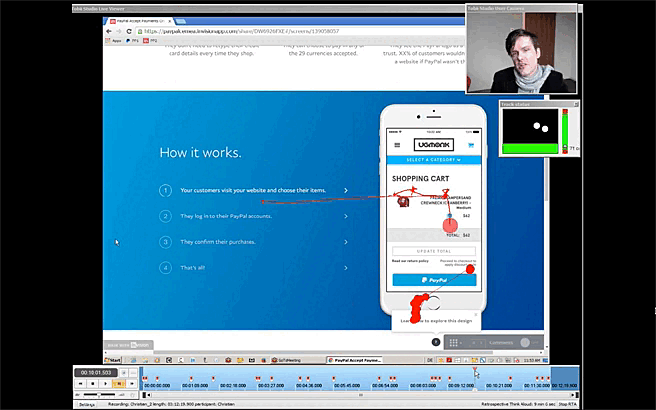Click the timeline horizontal scrollbar handle
The height and width of the screenshot is (410, 656).
361,395
